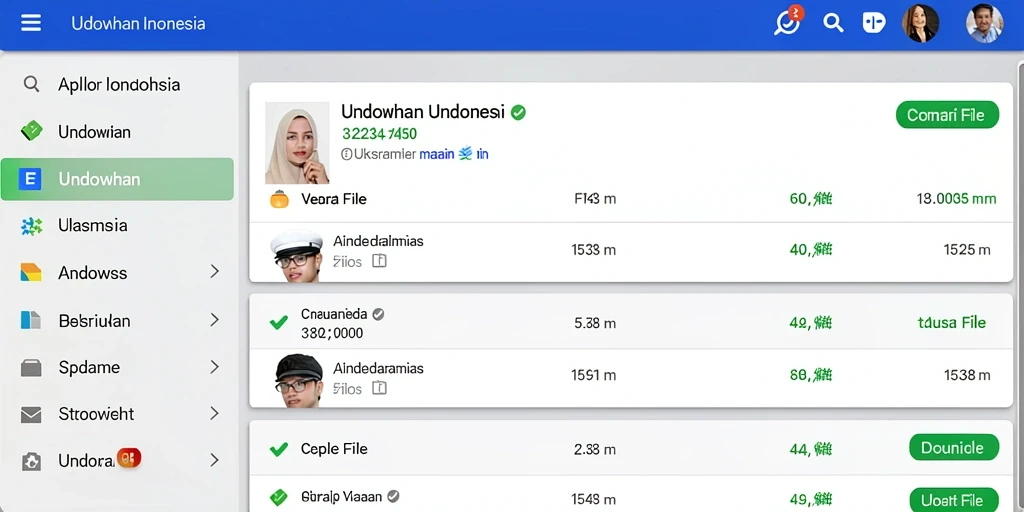Toggle the checkmark next to Ceple File

[x=279, y=449]
